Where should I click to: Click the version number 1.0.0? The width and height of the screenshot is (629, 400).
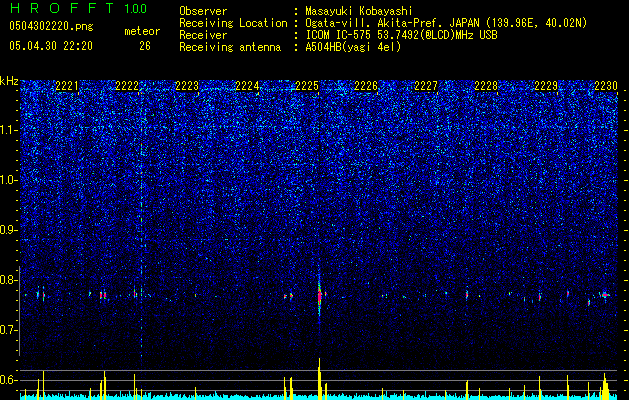coord(136,8)
